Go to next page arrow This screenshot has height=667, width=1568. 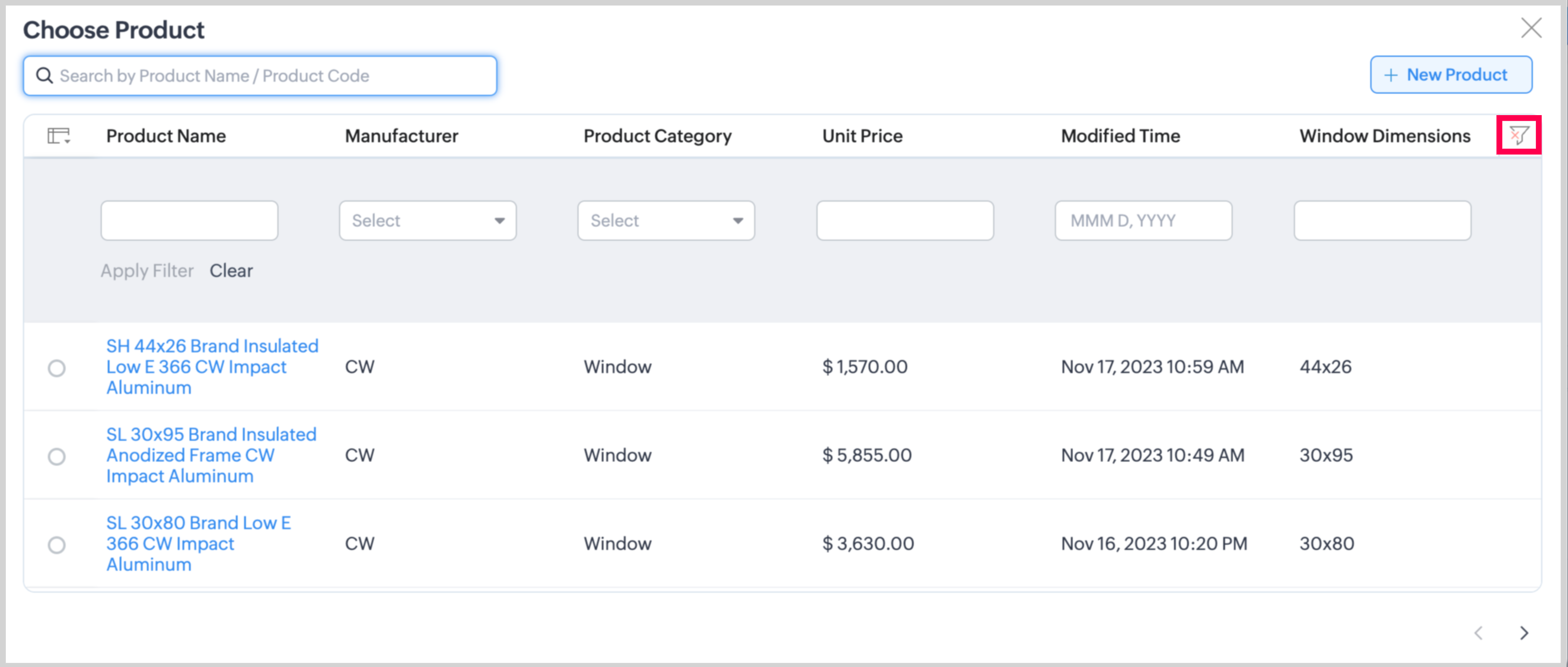[1524, 633]
